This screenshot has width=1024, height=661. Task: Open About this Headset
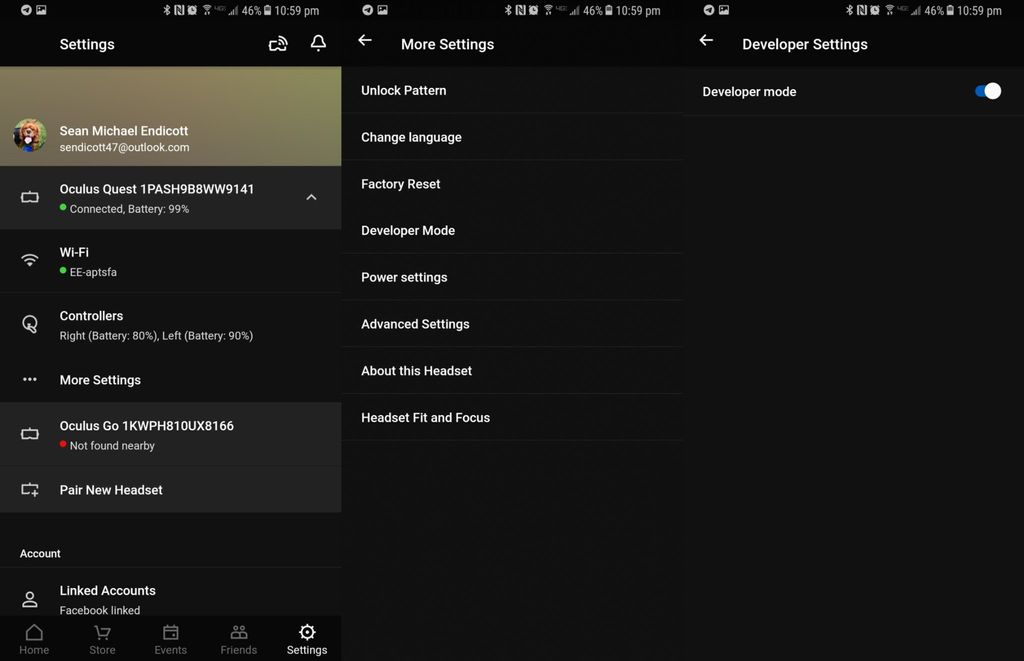click(416, 370)
